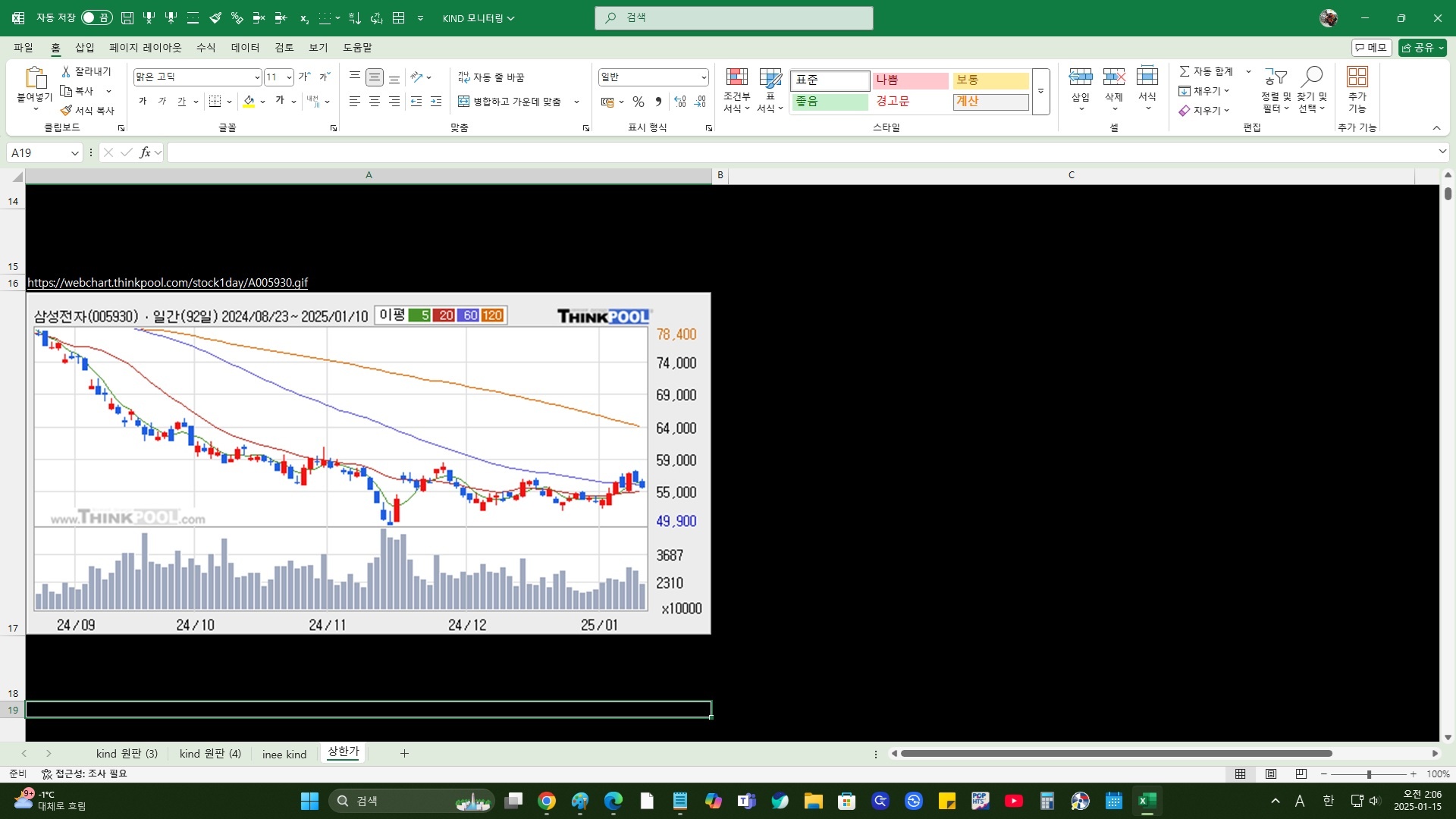1456x819 pixels.
Task: Open 정렬 및 필터 sort and filter
Action: pos(1276,90)
